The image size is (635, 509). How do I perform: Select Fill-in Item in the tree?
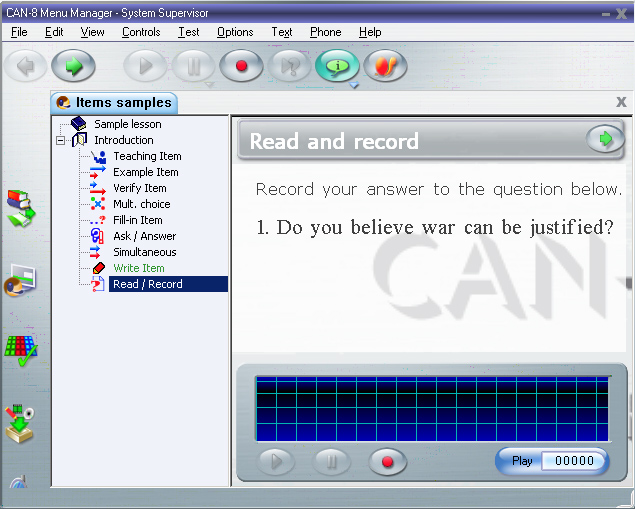pos(138,220)
